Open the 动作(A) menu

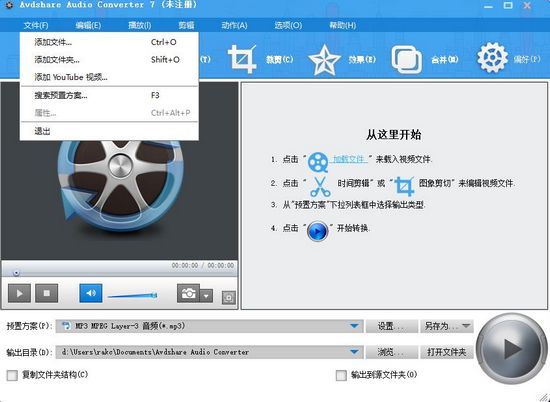[x=234, y=25]
